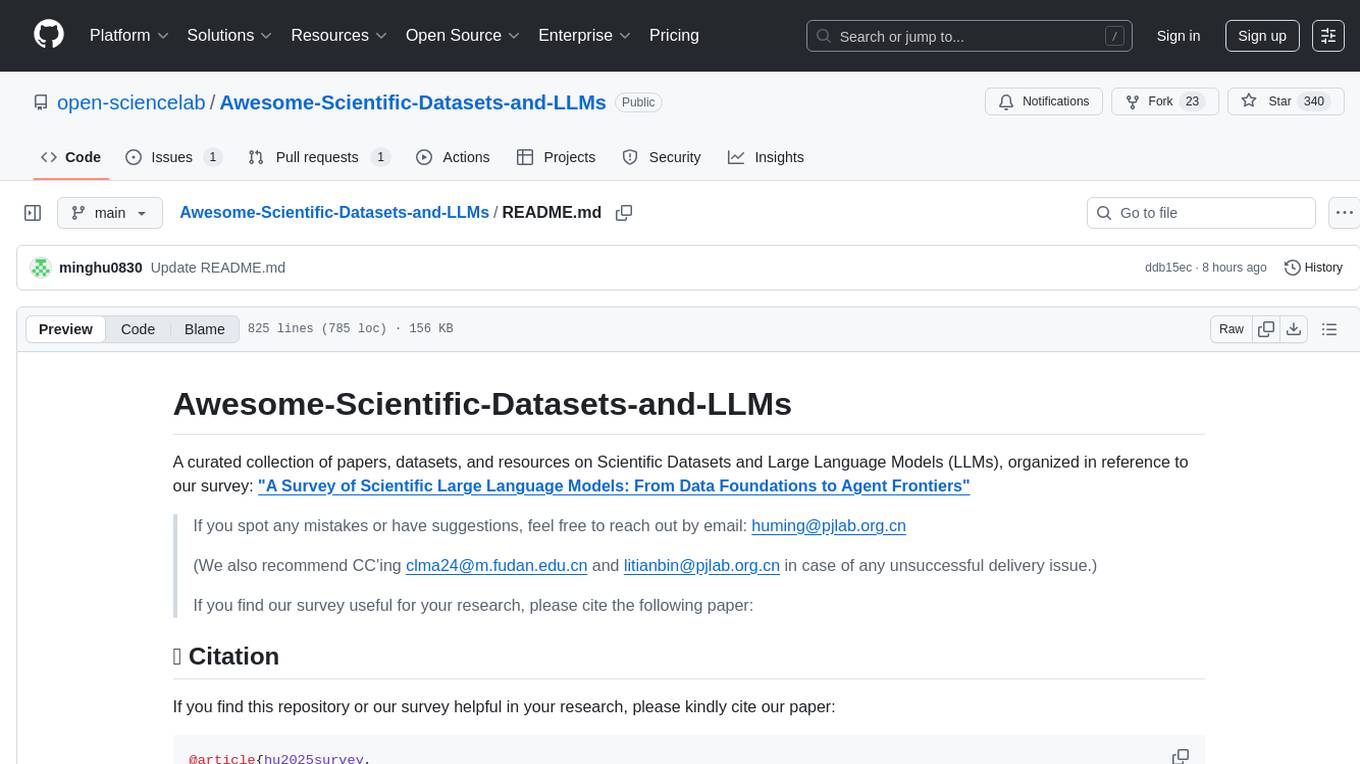Open the open-sciencelab owner page
Image resolution: width=1360 pixels, height=764 pixels.
131,102
